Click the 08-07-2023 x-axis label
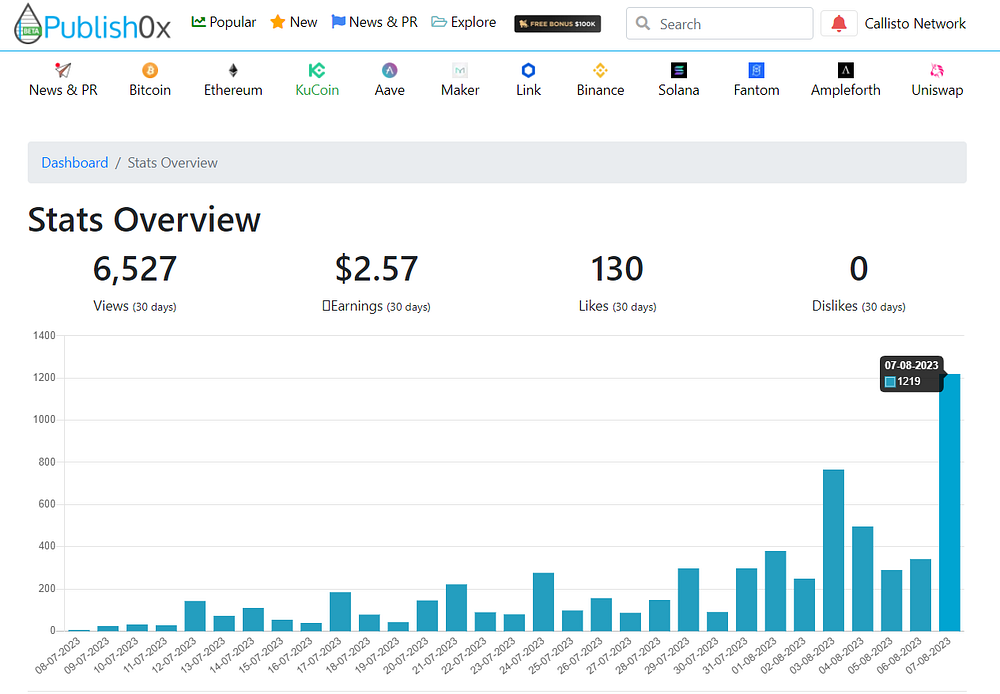1000x694 pixels. pos(58,655)
